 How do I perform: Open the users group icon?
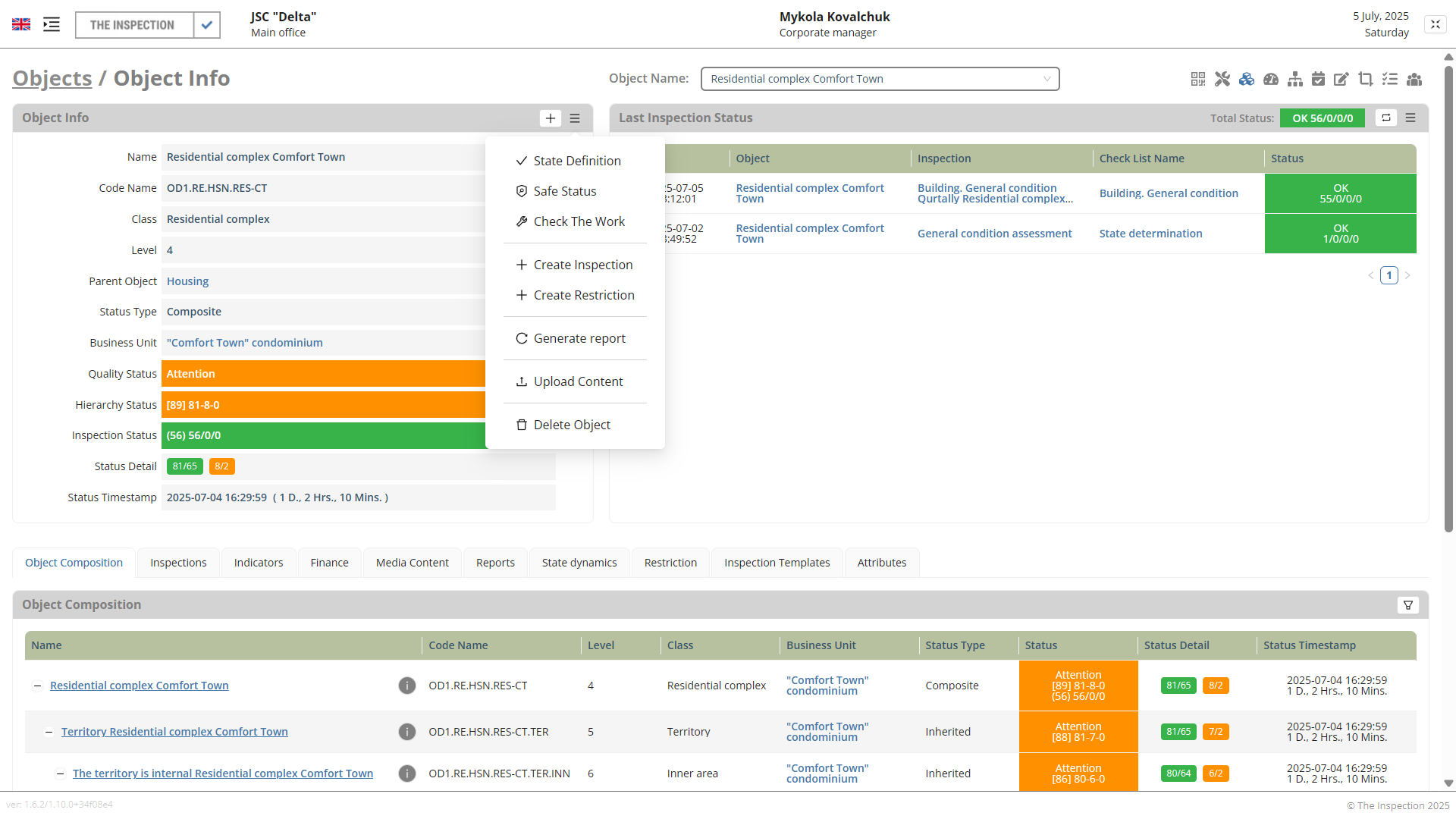click(1414, 79)
